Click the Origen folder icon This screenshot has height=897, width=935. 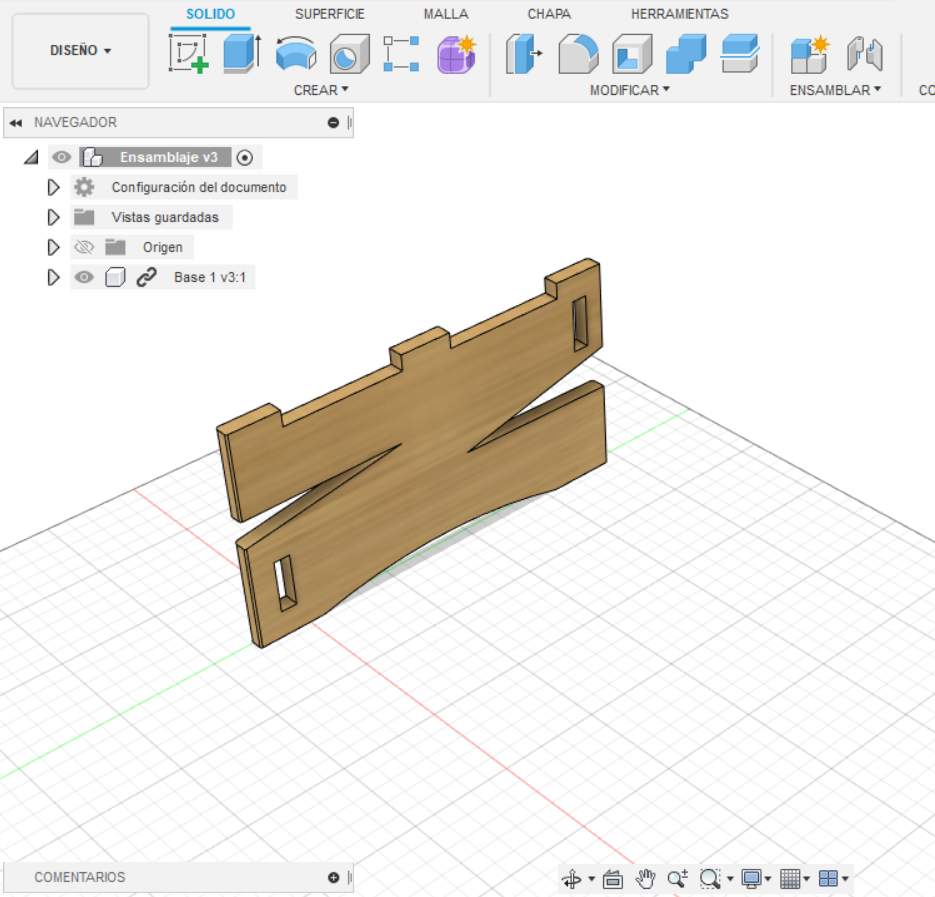(115, 247)
